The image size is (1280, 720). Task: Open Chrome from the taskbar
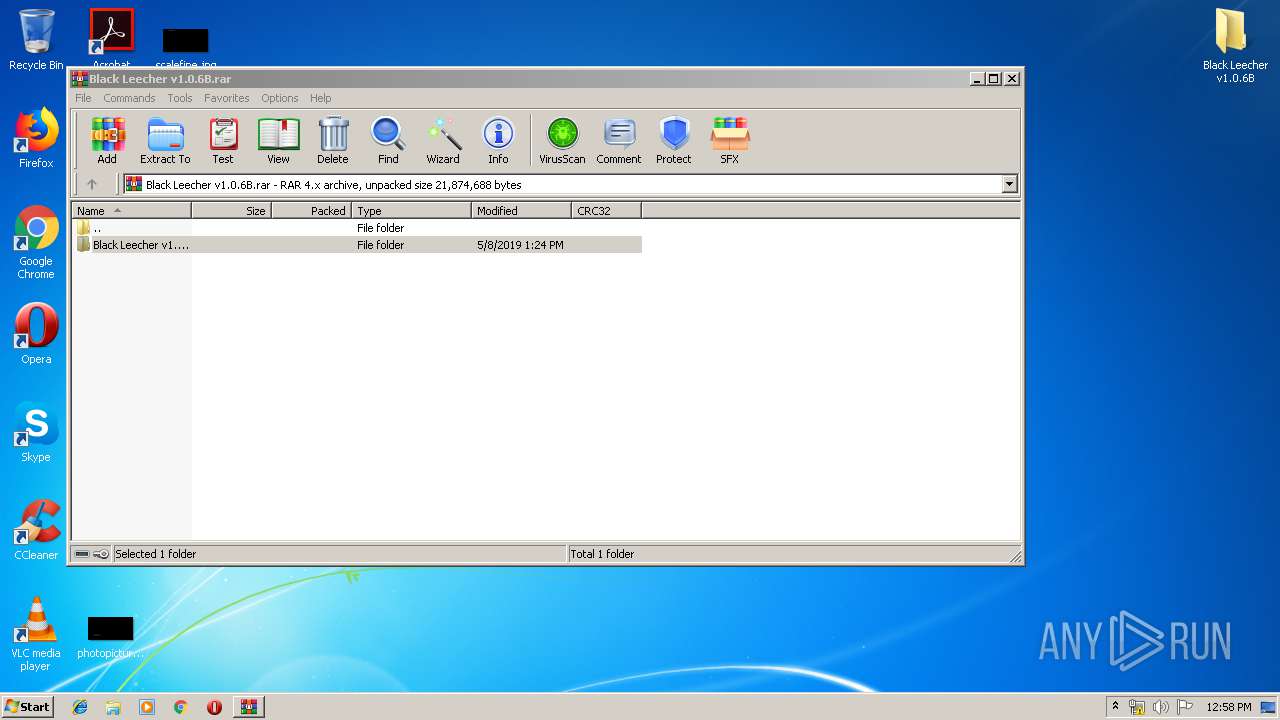[180, 707]
